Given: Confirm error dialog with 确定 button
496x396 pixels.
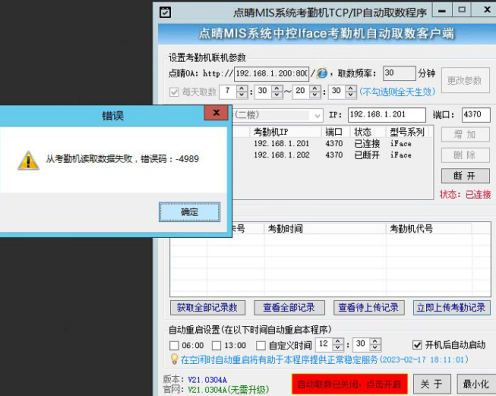Looking at the screenshot, I should [x=189, y=212].
